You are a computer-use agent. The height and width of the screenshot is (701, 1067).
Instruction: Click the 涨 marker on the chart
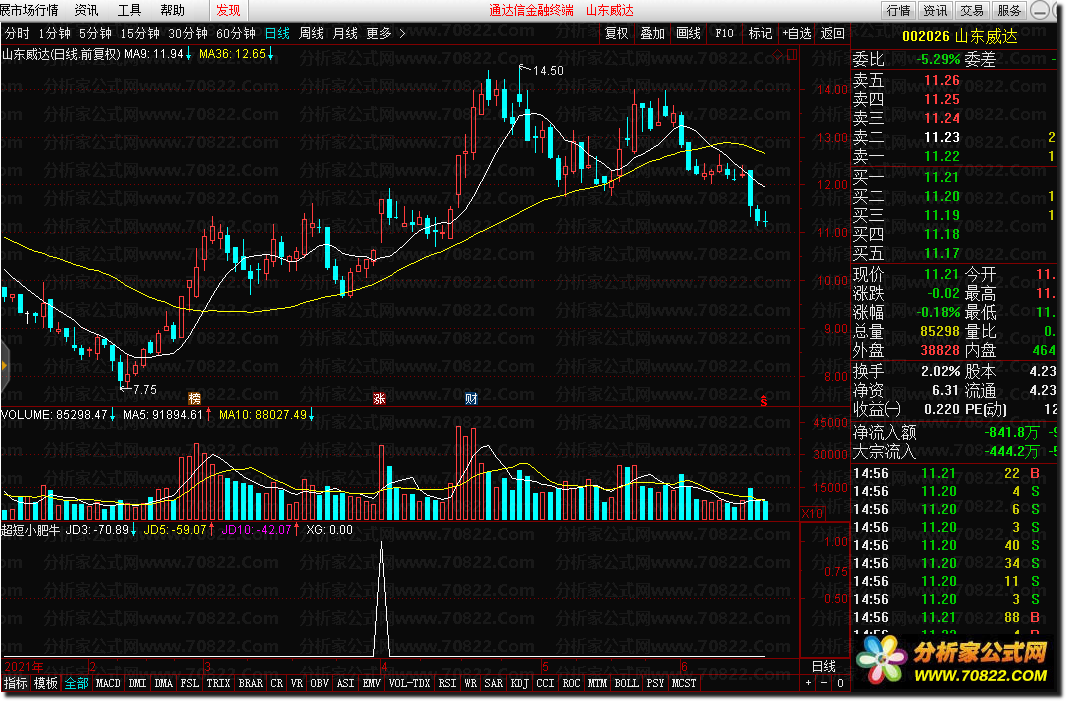pyautogui.click(x=380, y=398)
